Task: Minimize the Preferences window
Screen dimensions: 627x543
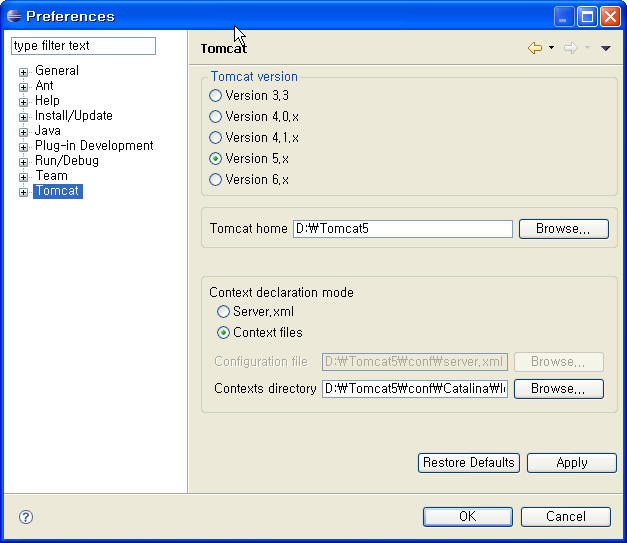Action: [564, 16]
